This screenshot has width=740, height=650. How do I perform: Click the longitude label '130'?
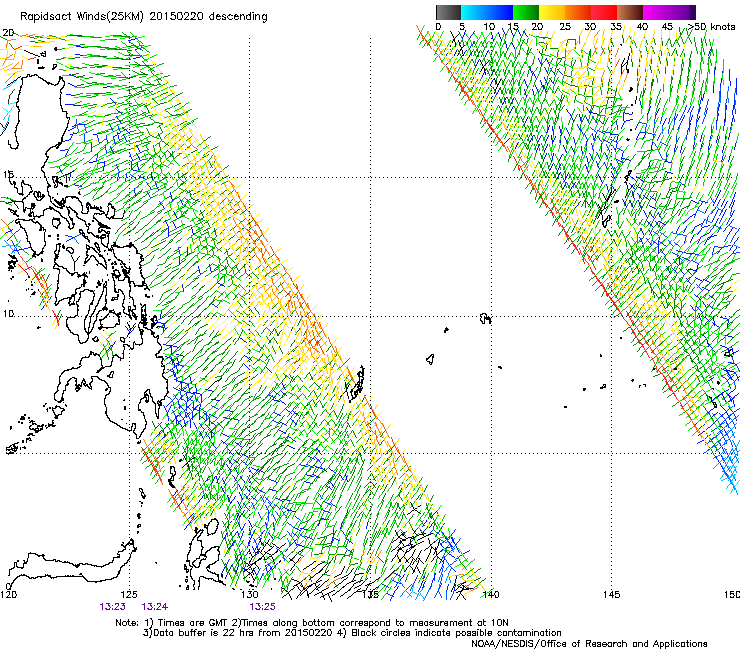[250, 594]
